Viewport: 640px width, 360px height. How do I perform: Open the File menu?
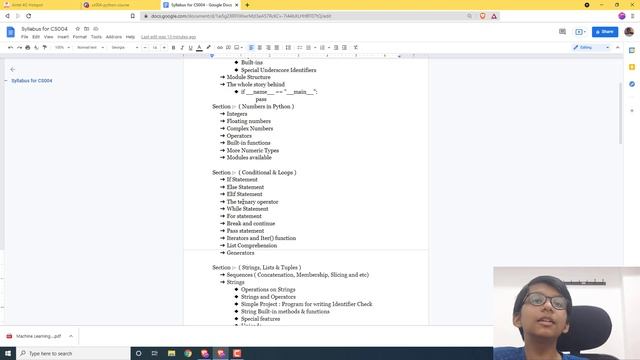(x=24, y=37)
